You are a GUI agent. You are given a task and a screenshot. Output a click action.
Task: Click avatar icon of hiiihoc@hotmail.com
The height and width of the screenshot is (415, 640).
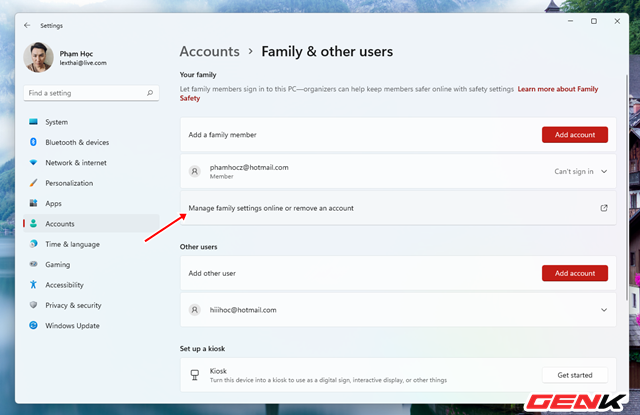click(195, 310)
